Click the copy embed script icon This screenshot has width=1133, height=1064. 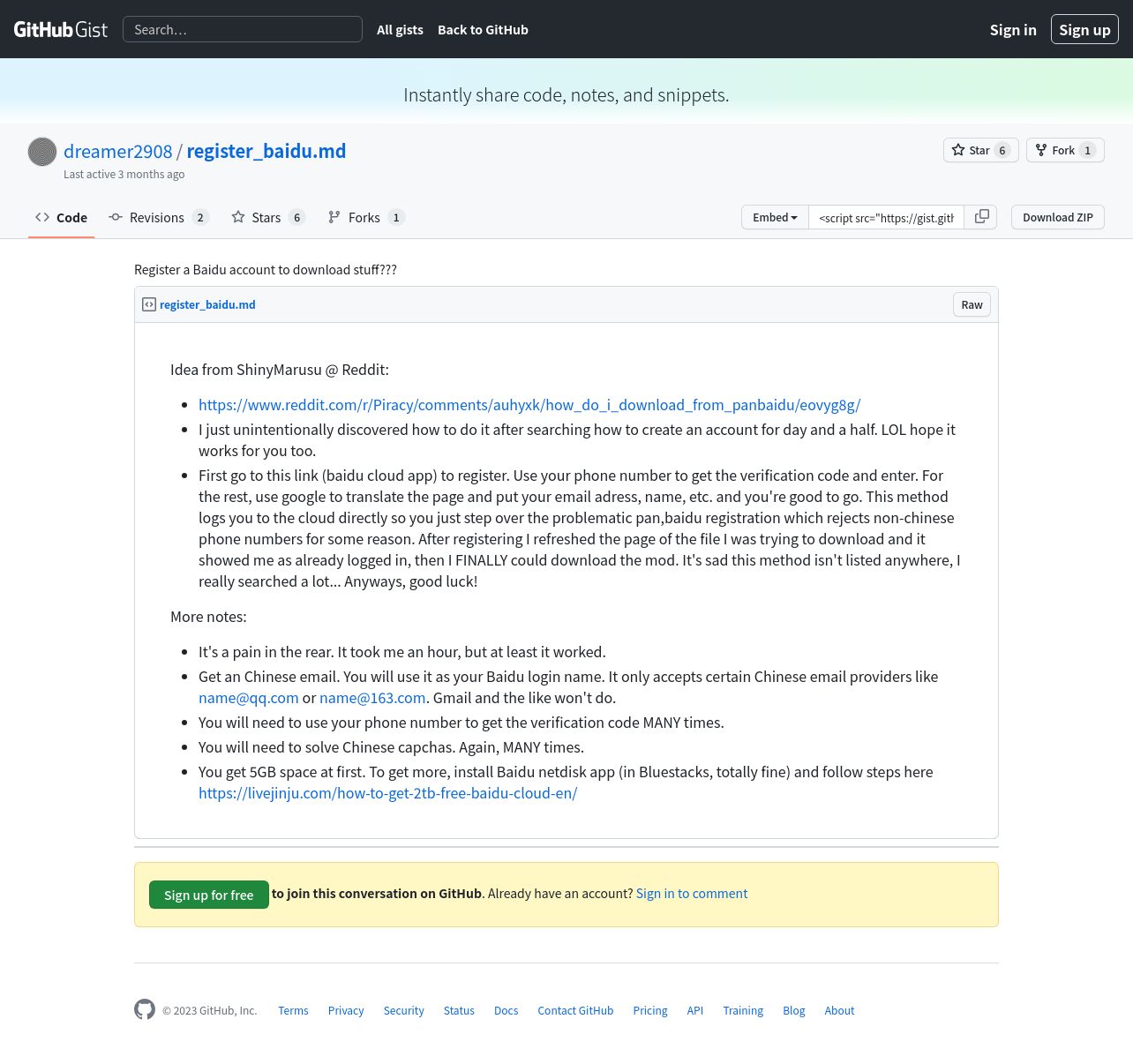981,217
